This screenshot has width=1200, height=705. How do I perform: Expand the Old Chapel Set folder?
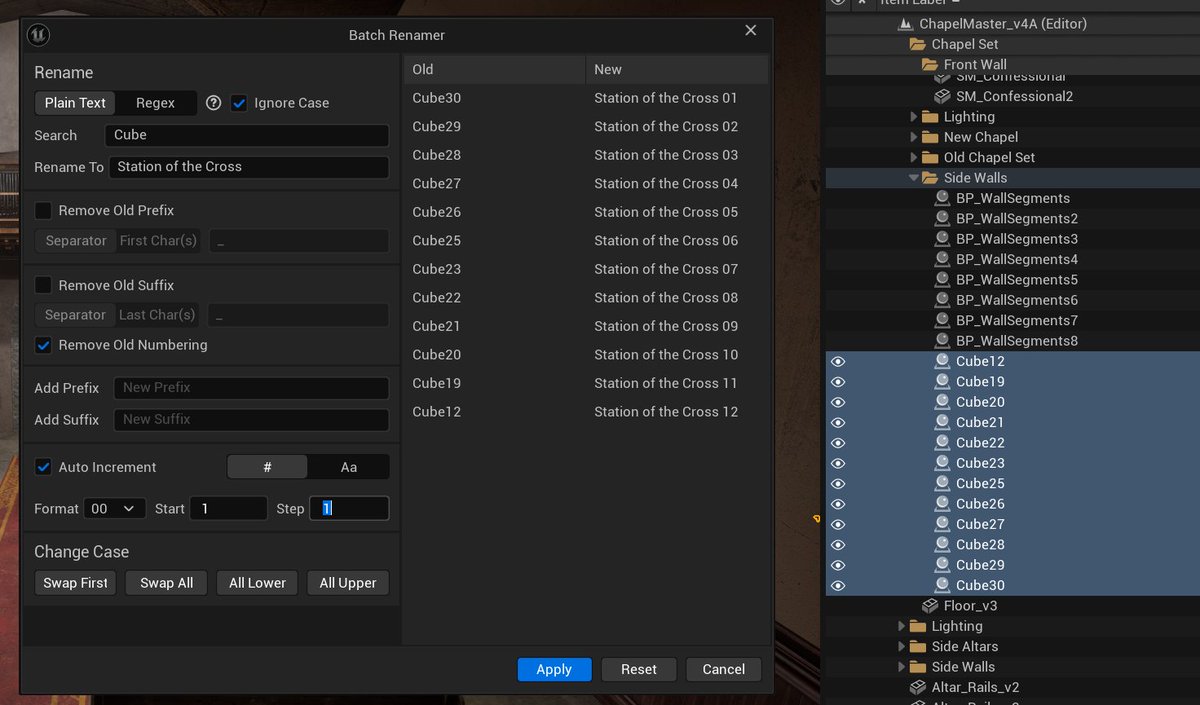tap(914, 157)
